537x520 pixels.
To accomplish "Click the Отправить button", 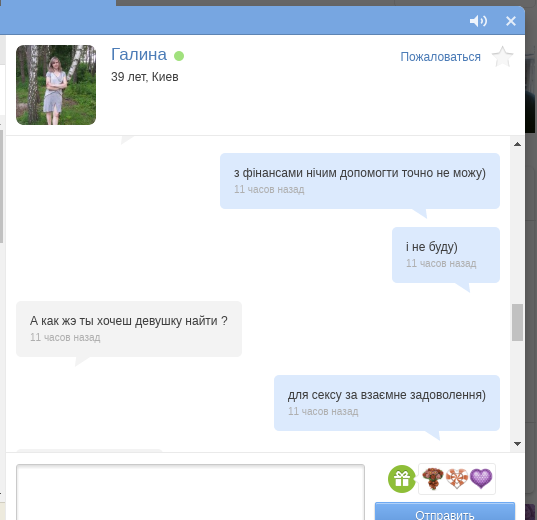I will tap(445, 511).
